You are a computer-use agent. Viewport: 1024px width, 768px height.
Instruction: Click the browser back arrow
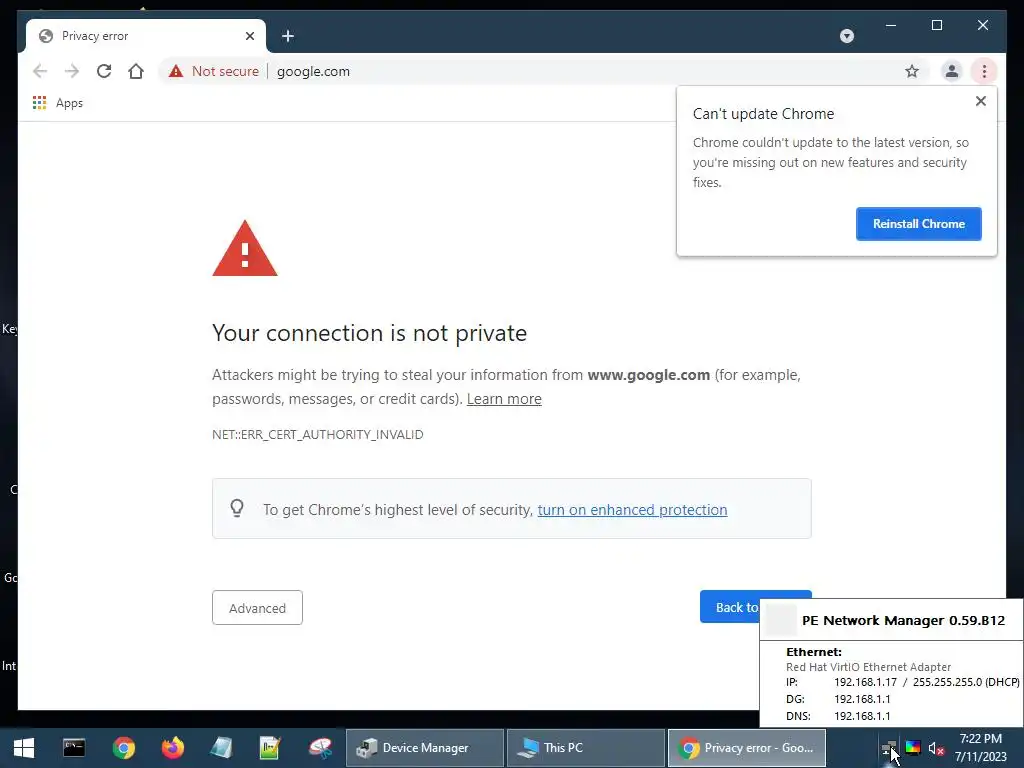(x=40, y=71)
